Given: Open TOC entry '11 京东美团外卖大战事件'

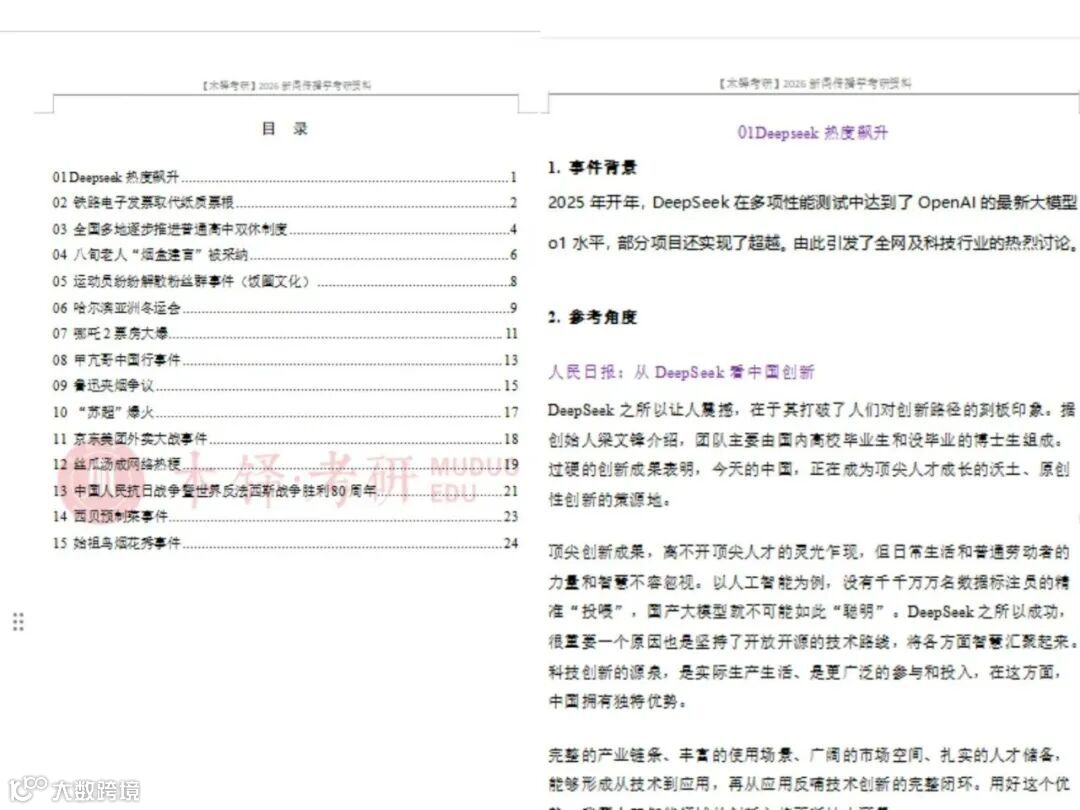Looking at the screenshot, I should click(284, 439).
